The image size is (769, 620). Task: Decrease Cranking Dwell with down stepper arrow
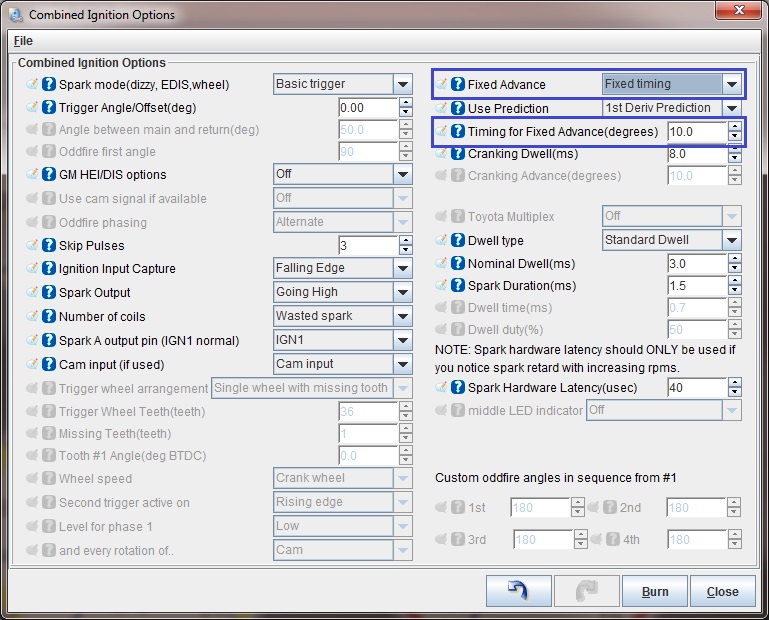pyautogui.click(x=734, y=159)
